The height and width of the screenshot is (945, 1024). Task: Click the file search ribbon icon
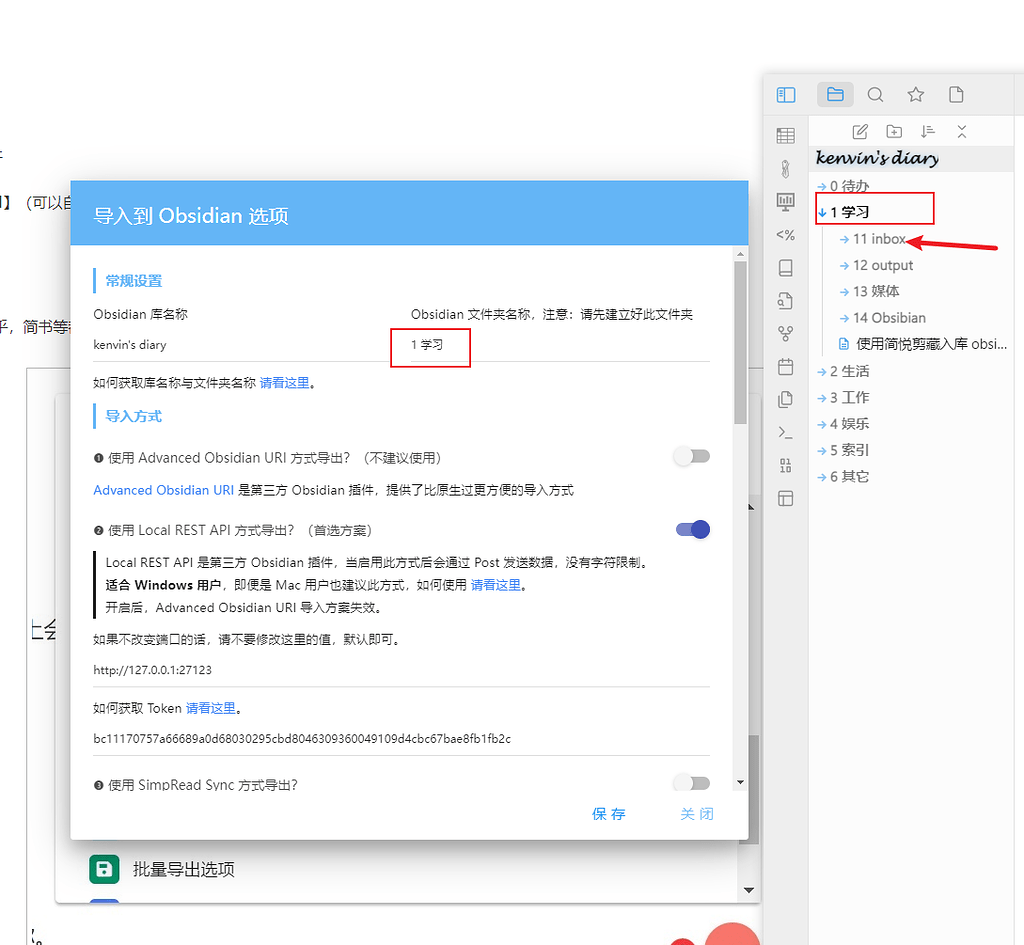pyautogui.click(x=786, y=301)
